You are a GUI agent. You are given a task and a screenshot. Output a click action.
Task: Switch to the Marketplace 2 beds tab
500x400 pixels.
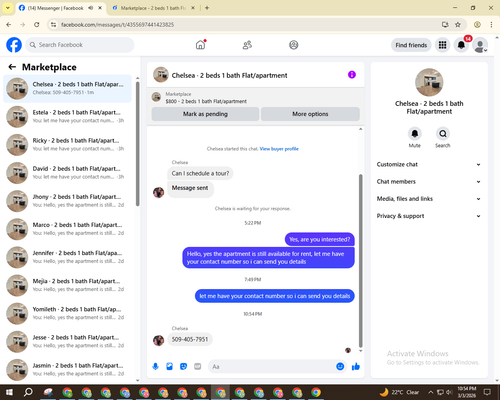click(x=153, y=8)
